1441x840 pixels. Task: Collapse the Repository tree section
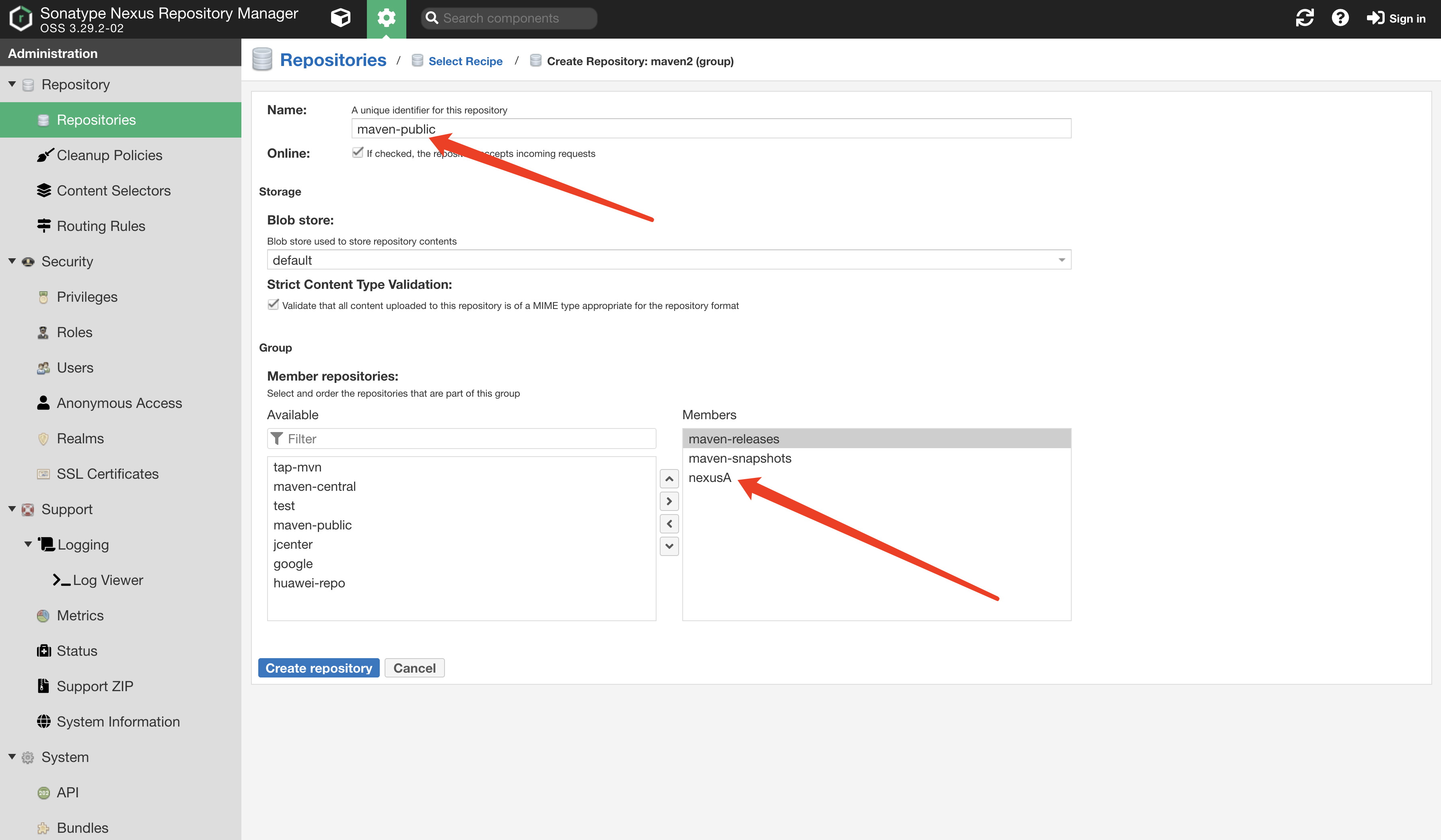tap(12, 84)
